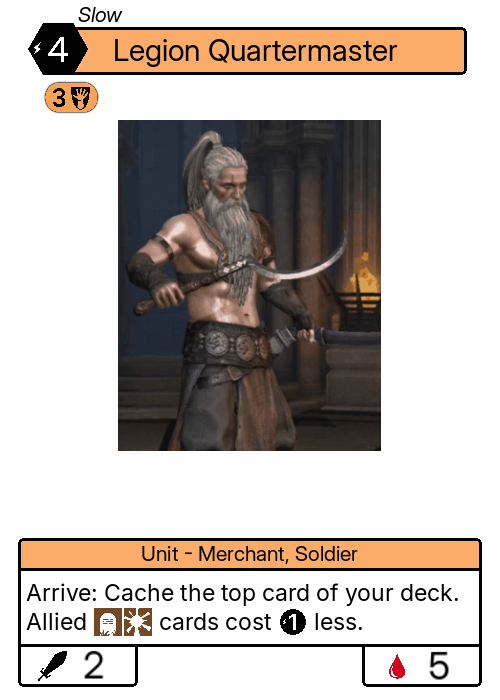Click the Legion Quartermaster title bar
Screen dimensions: 500x700
point(271,50)
